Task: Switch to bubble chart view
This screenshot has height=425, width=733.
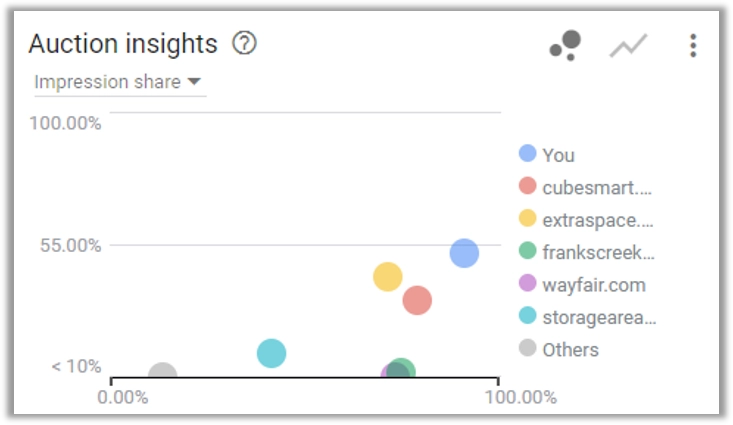Action: tap(565, 45)
